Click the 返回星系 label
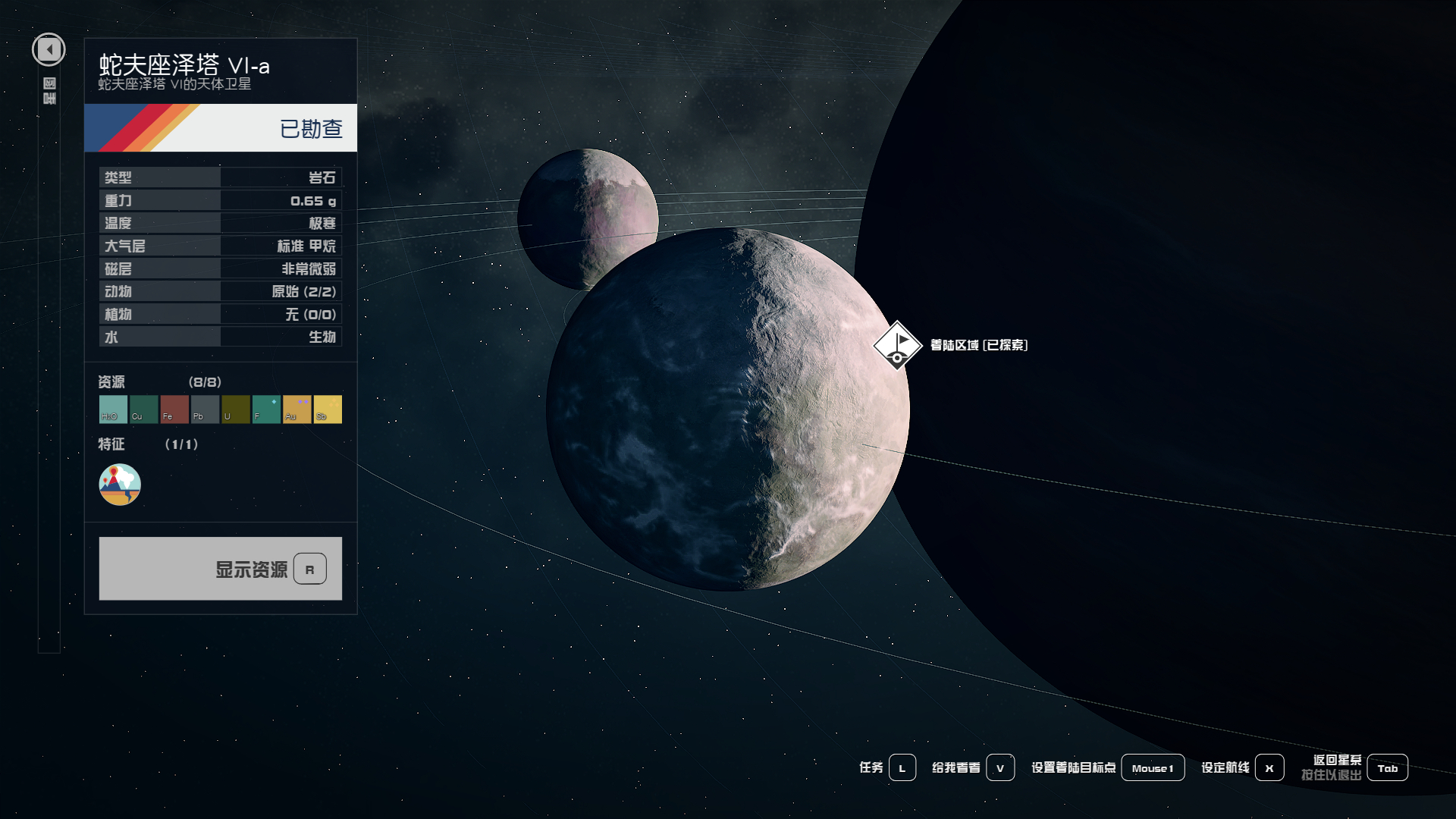Screen dimensions: 1456x819 pos(1338,760)
